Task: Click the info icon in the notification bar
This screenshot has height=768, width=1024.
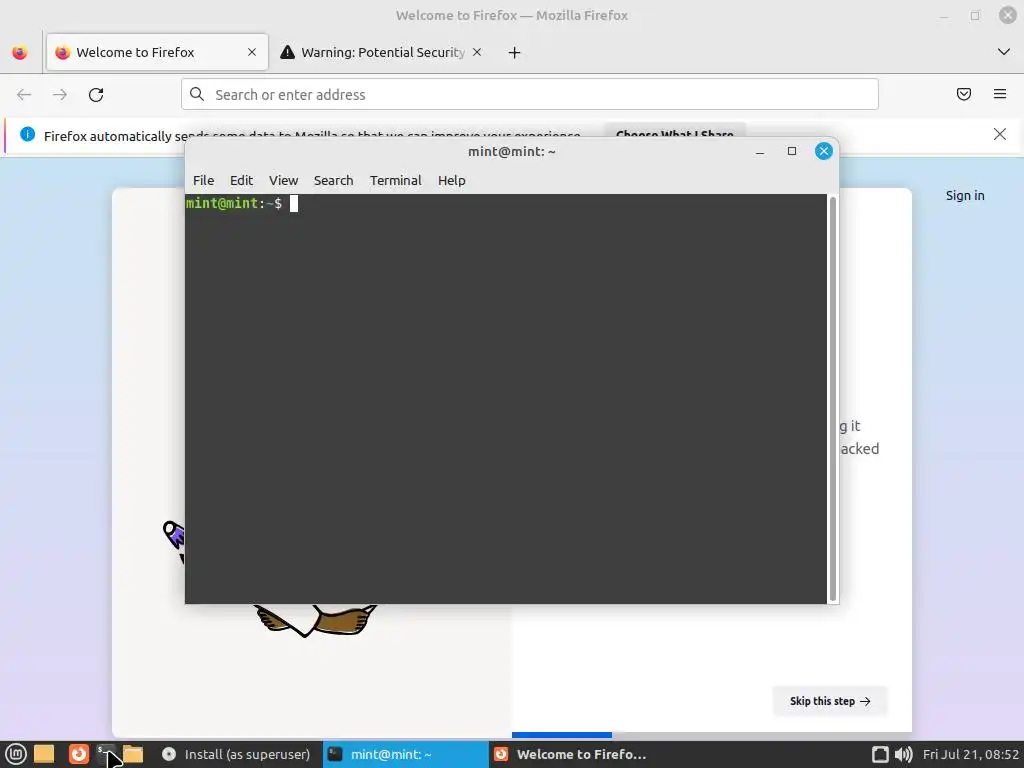Action: pyautogui.click(x=27, y=135)
